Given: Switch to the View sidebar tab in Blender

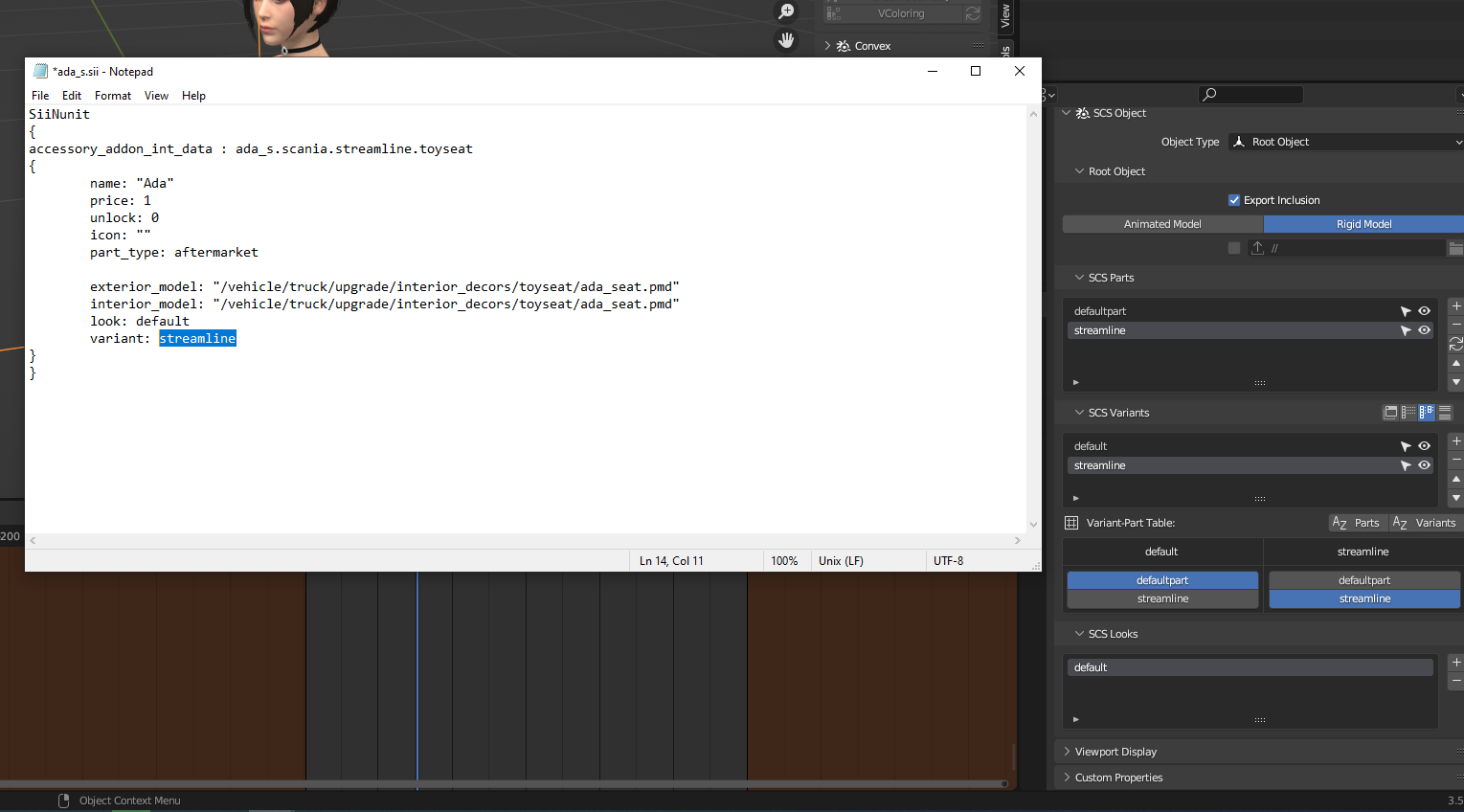Looking at the screenshot, I should 1005,15.
